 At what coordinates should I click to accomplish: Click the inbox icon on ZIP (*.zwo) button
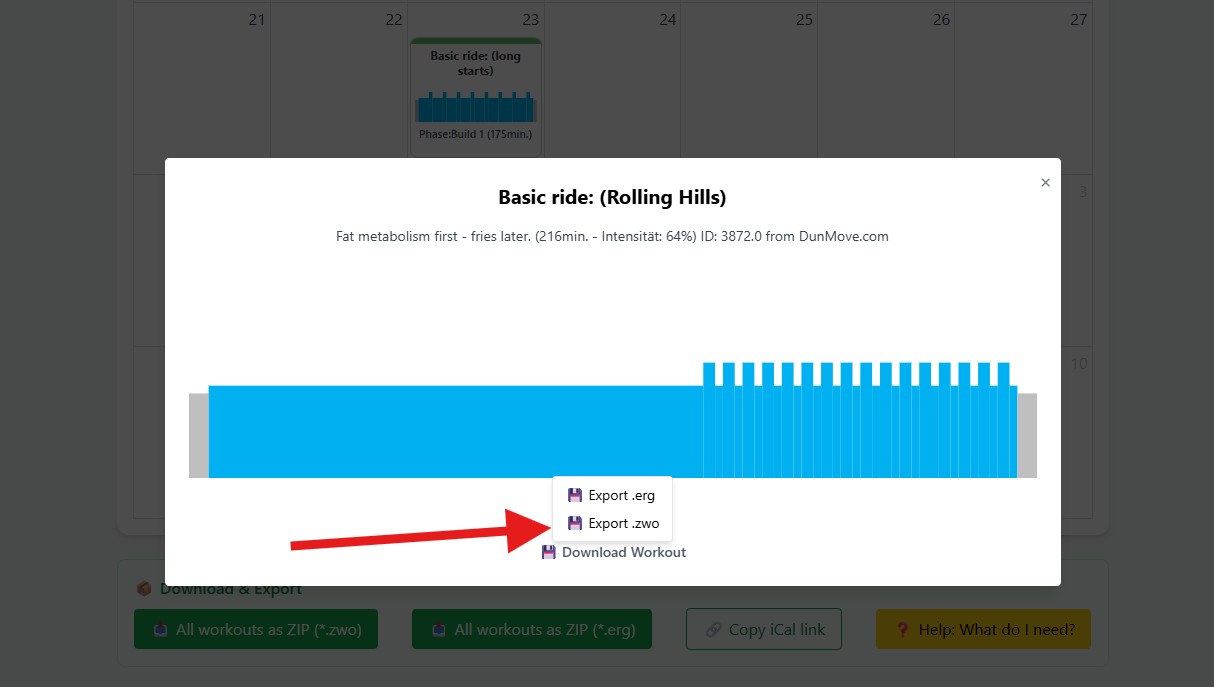tap(161, 630)
